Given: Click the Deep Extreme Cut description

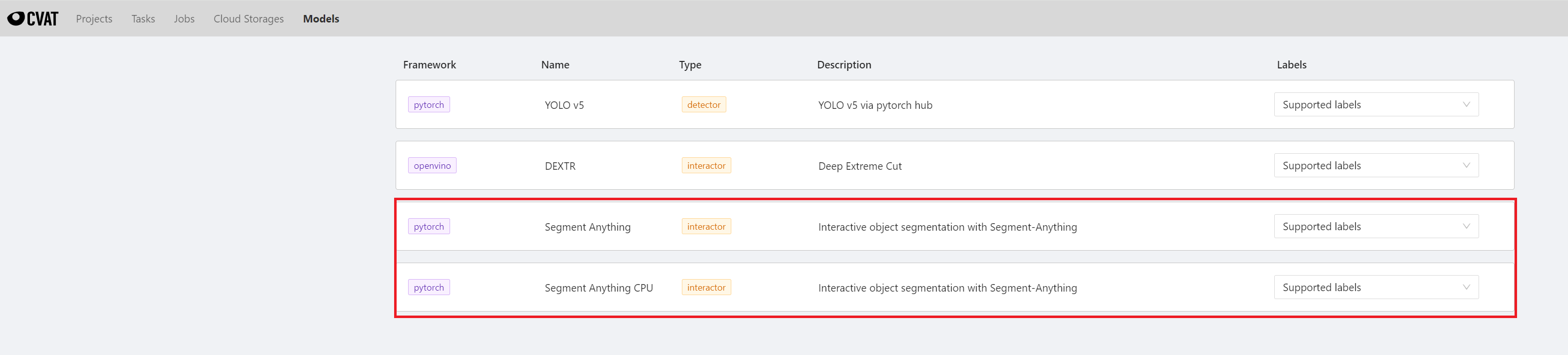Looking at the screenshot, I should pyautogui.click(x=860, y=166).
